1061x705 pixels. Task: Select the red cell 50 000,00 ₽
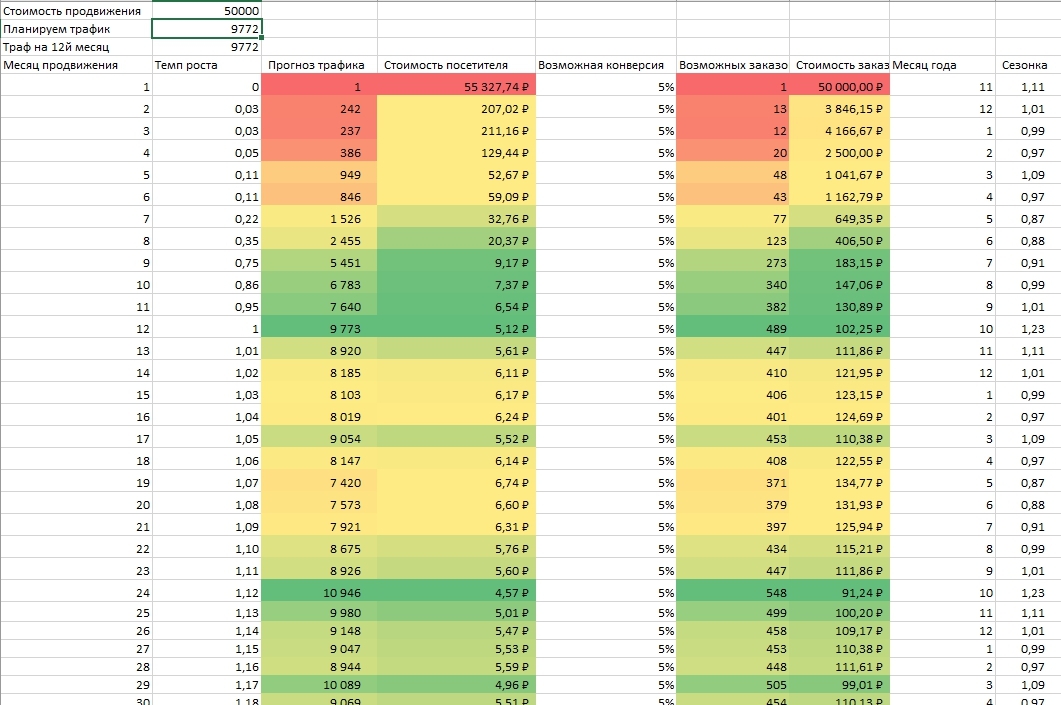[839, 87]
